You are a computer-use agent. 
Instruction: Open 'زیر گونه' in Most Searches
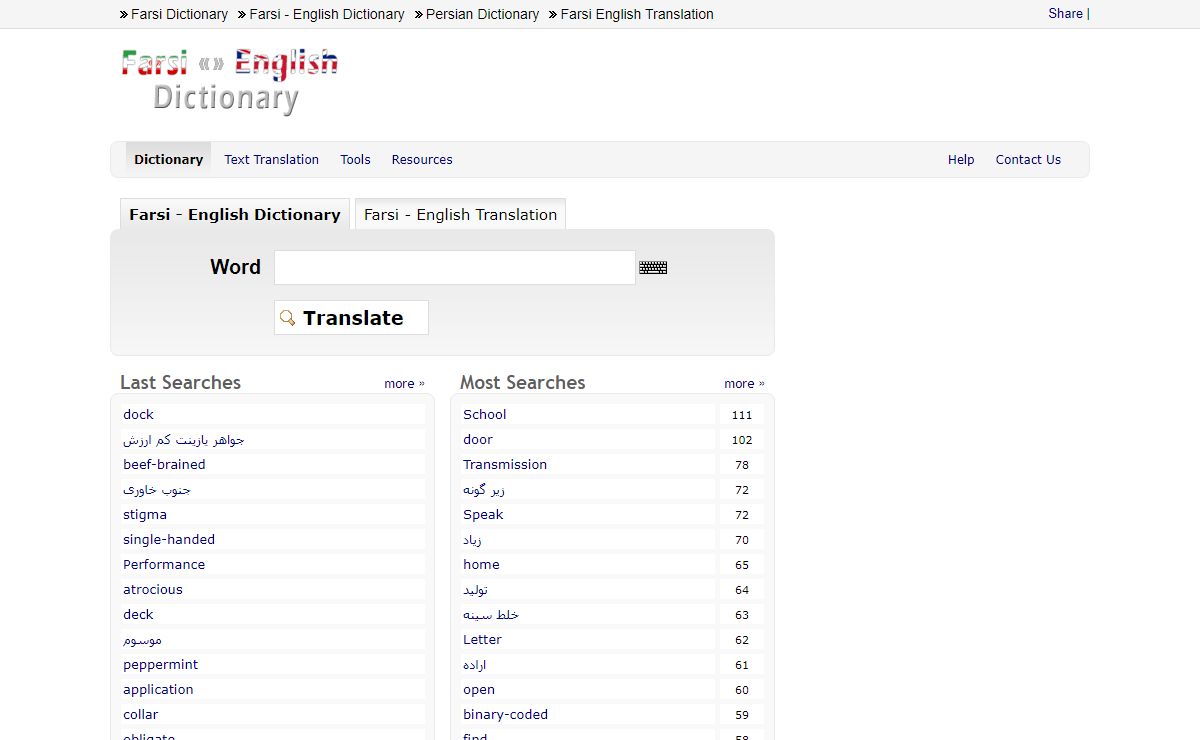click(484, 489)
